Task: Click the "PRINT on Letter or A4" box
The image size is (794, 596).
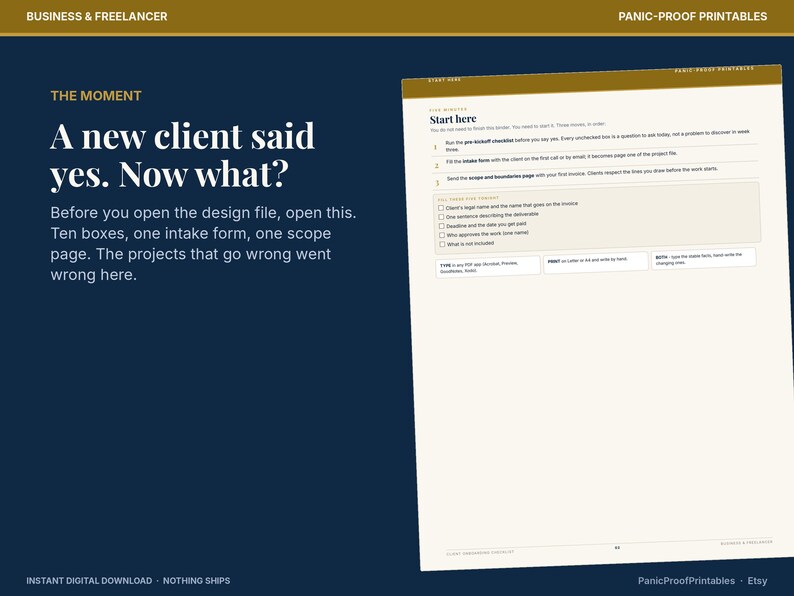Action: coord(596,263)
